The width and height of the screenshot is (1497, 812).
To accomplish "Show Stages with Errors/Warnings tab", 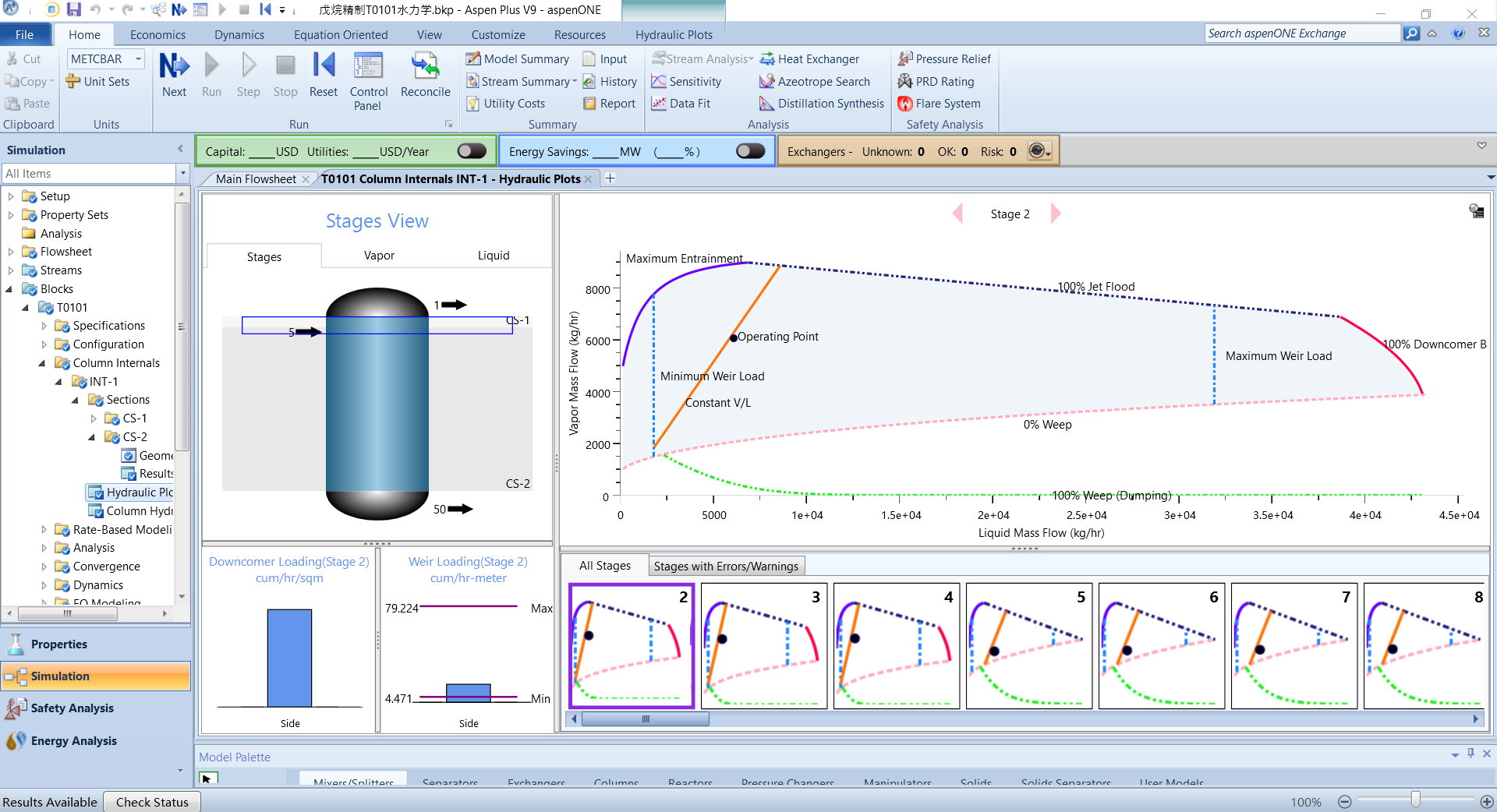I will coord(726,567).
